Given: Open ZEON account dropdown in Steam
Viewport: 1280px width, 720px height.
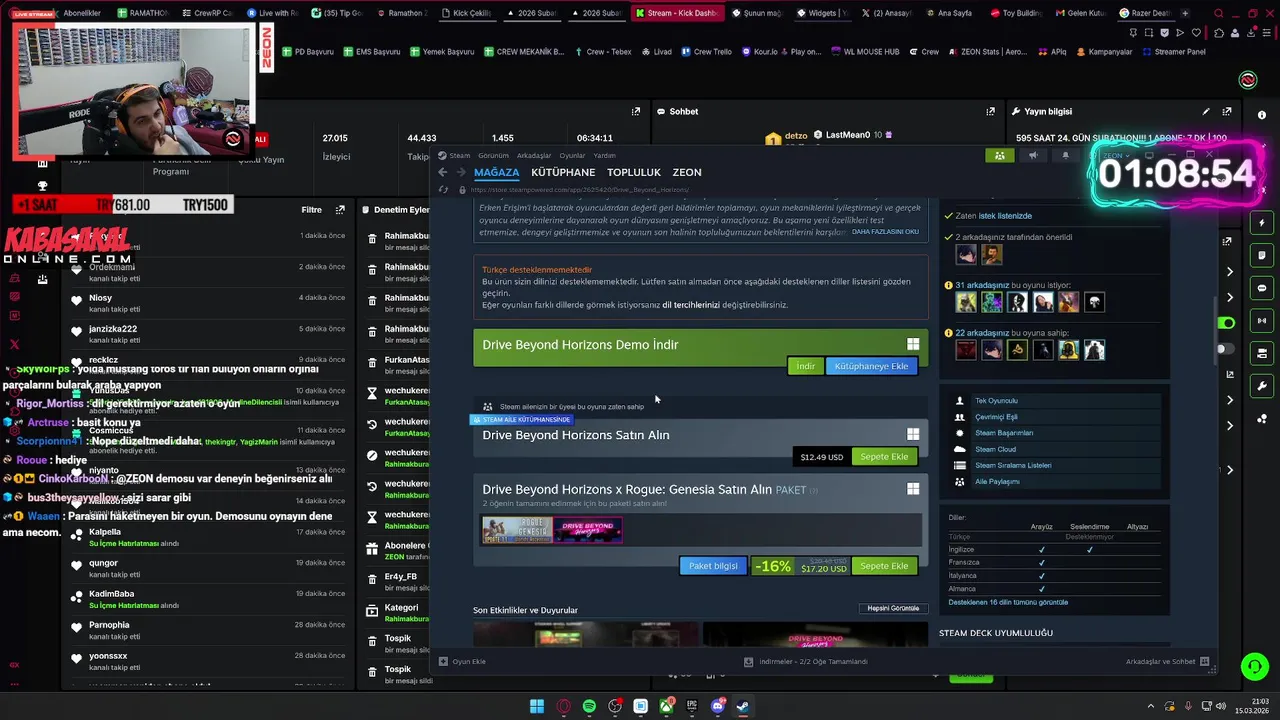Looking at the screenshot, I should [1116, 155].
